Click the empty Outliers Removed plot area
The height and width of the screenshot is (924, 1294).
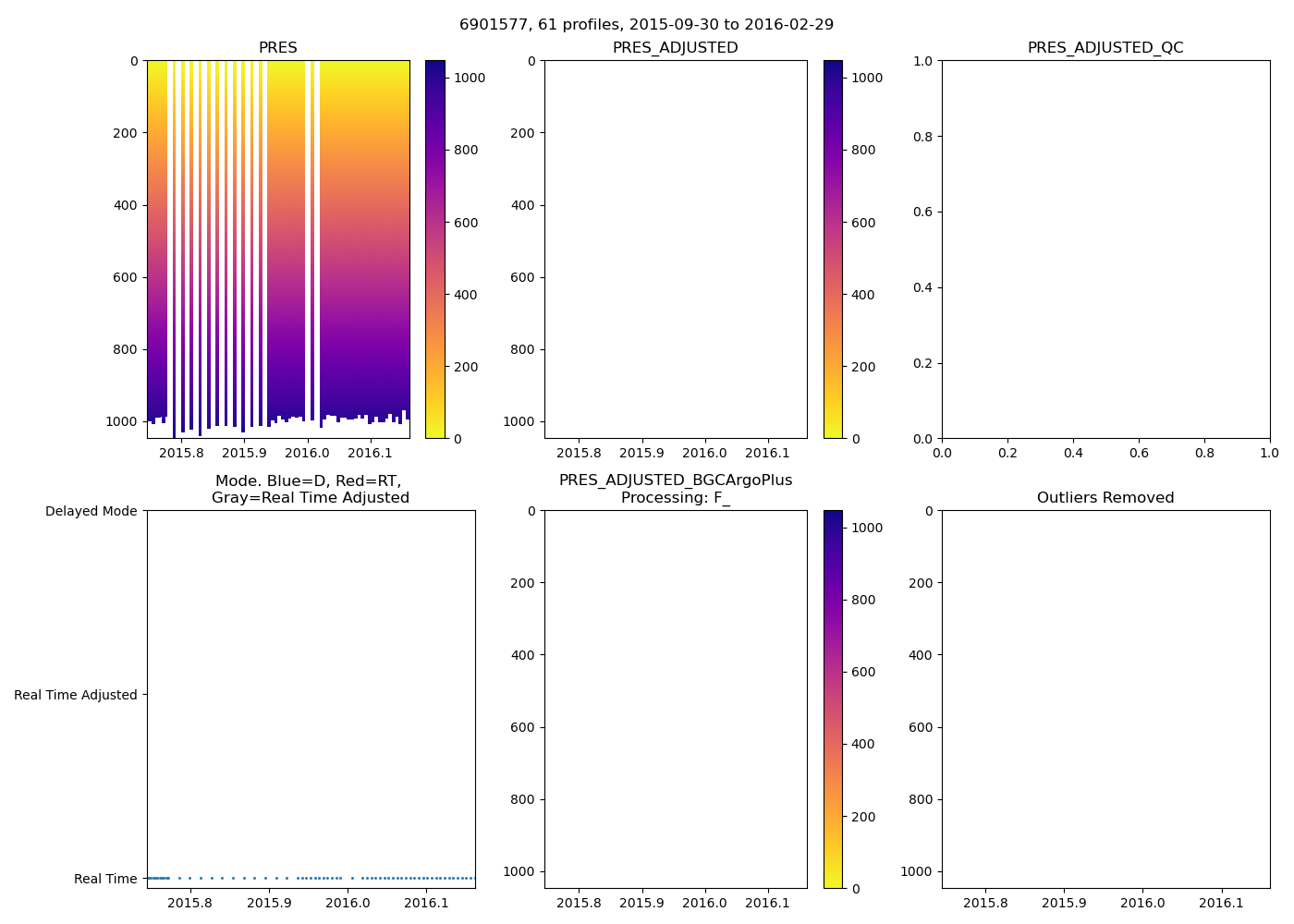(1105, 699)
